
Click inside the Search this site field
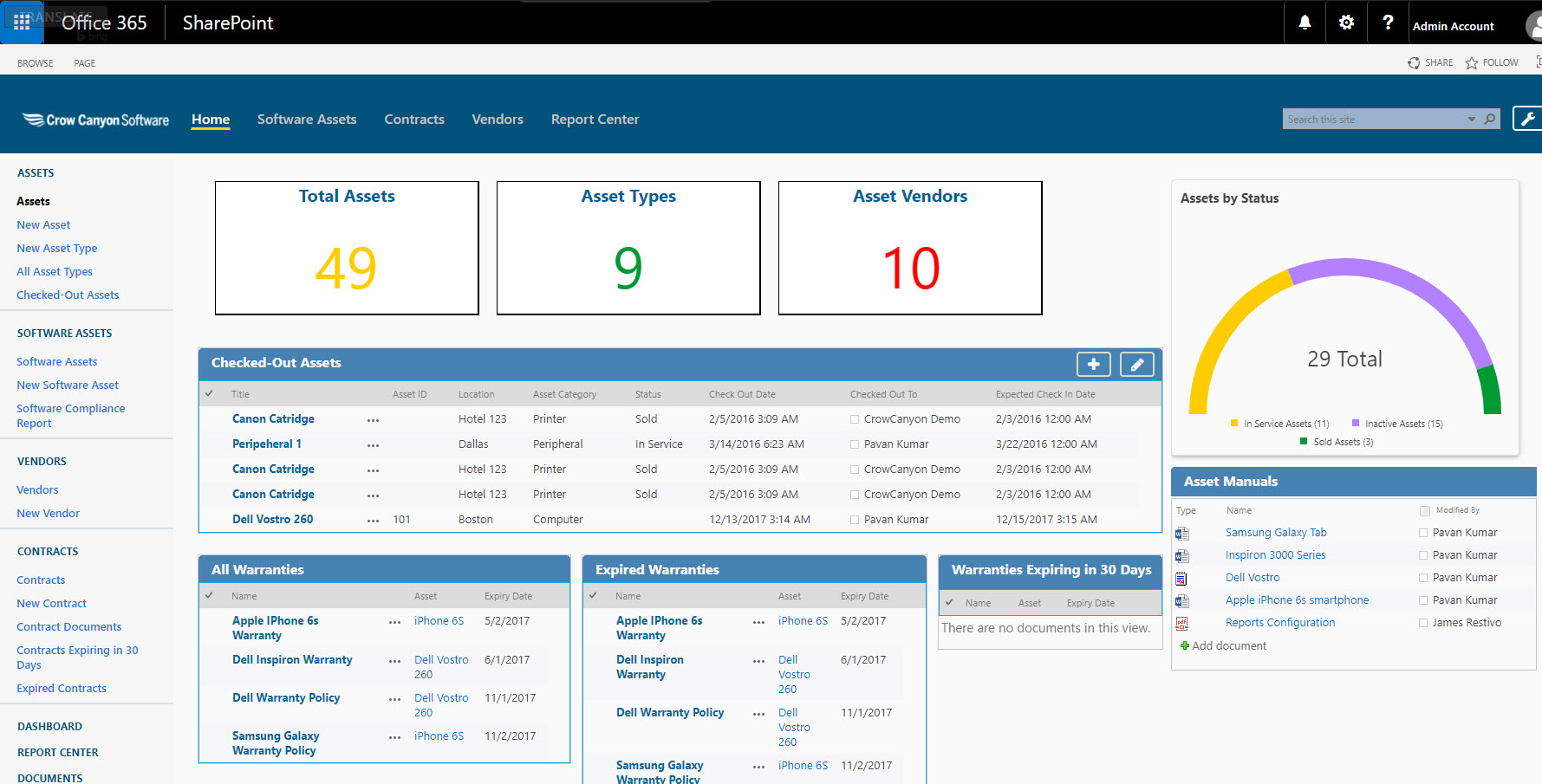pyautogui.click(x=1374, y=119)
